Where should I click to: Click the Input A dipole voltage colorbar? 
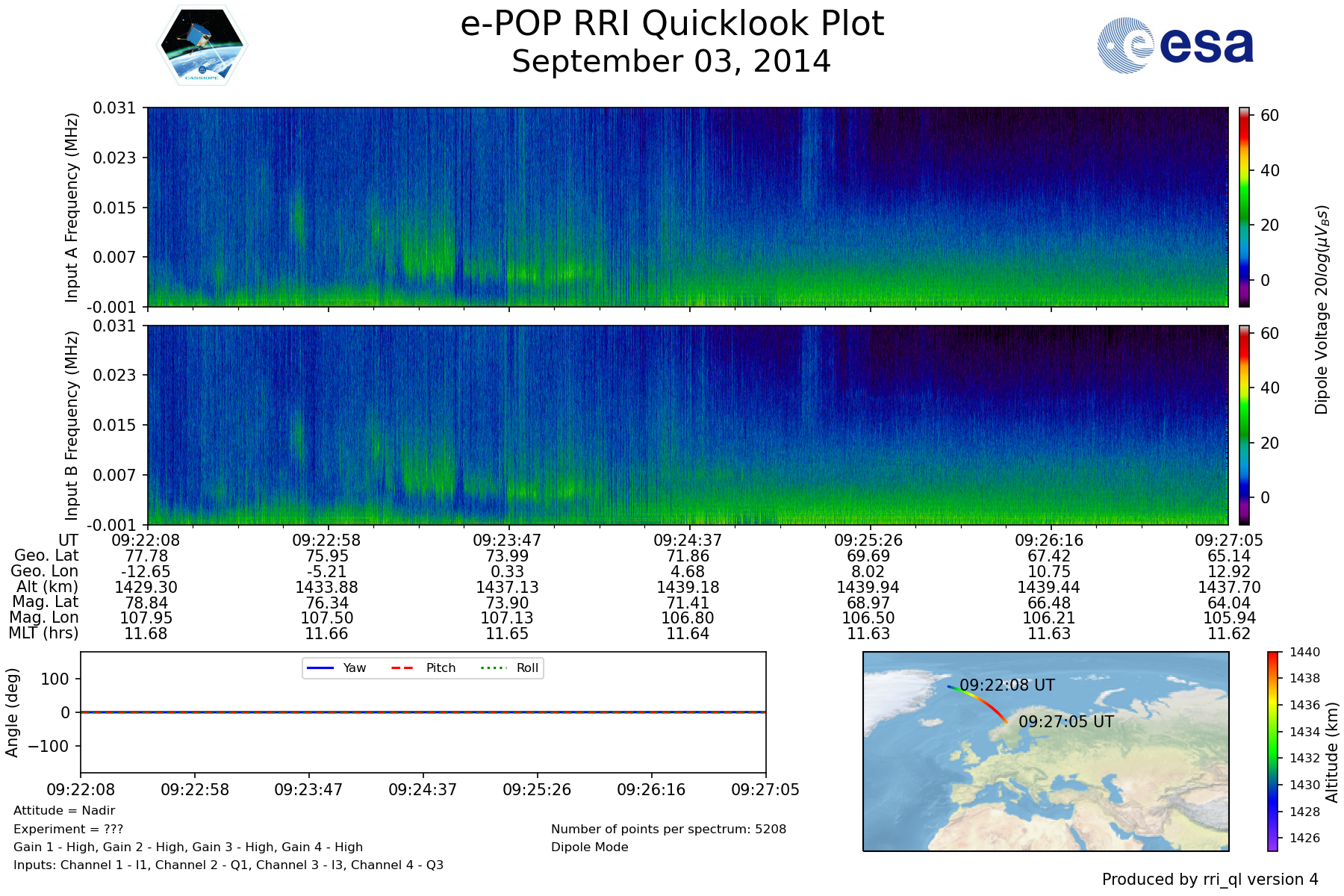point(1244,207)
